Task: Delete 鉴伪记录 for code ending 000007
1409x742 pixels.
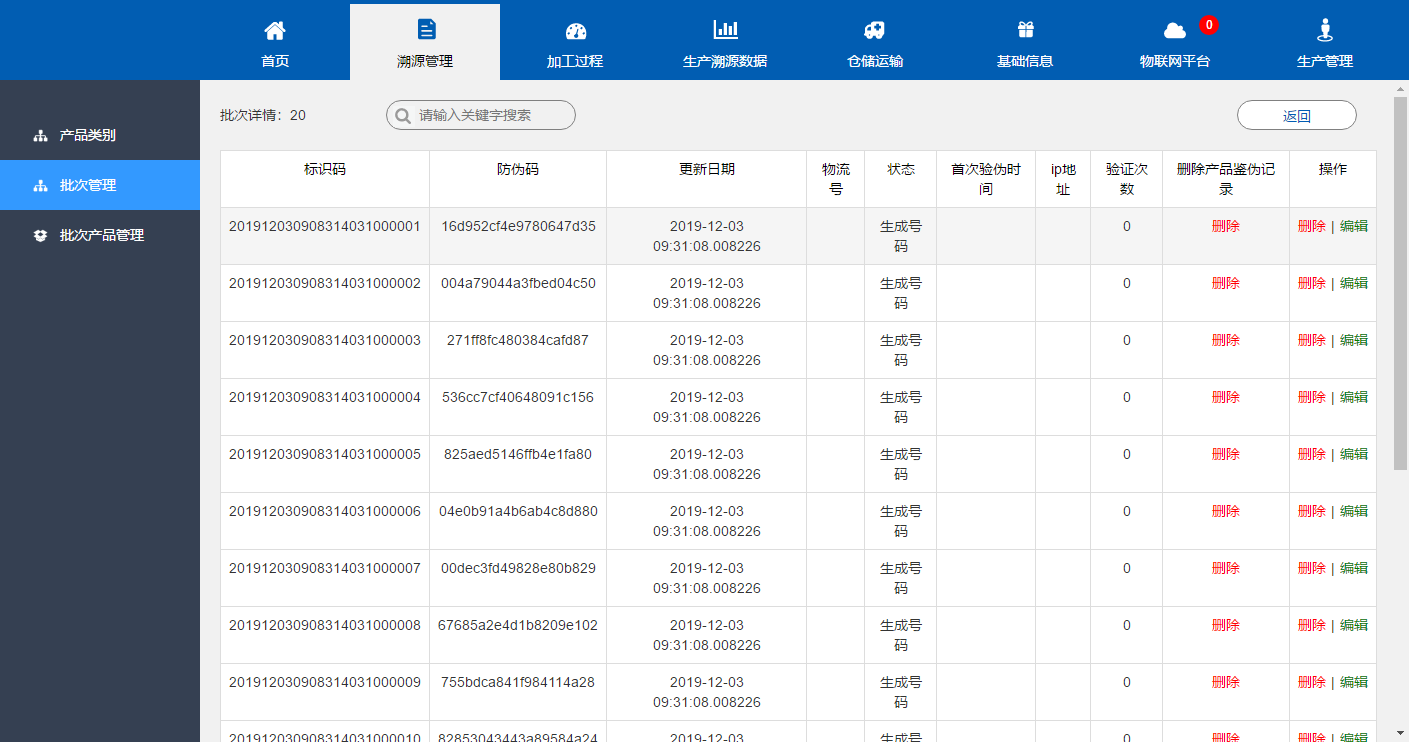Action: click(x=1226, y=568)
